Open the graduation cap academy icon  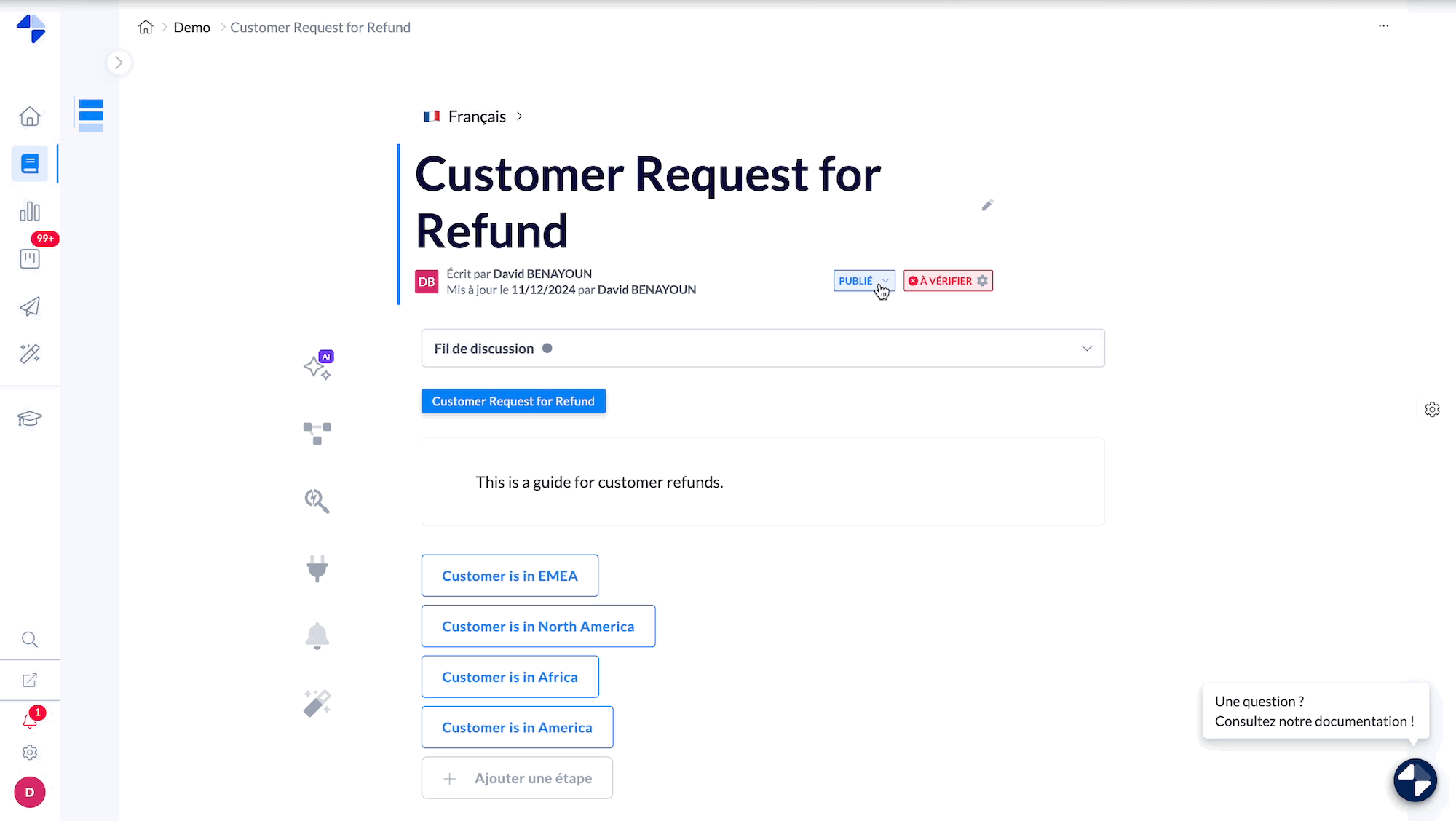30,419
